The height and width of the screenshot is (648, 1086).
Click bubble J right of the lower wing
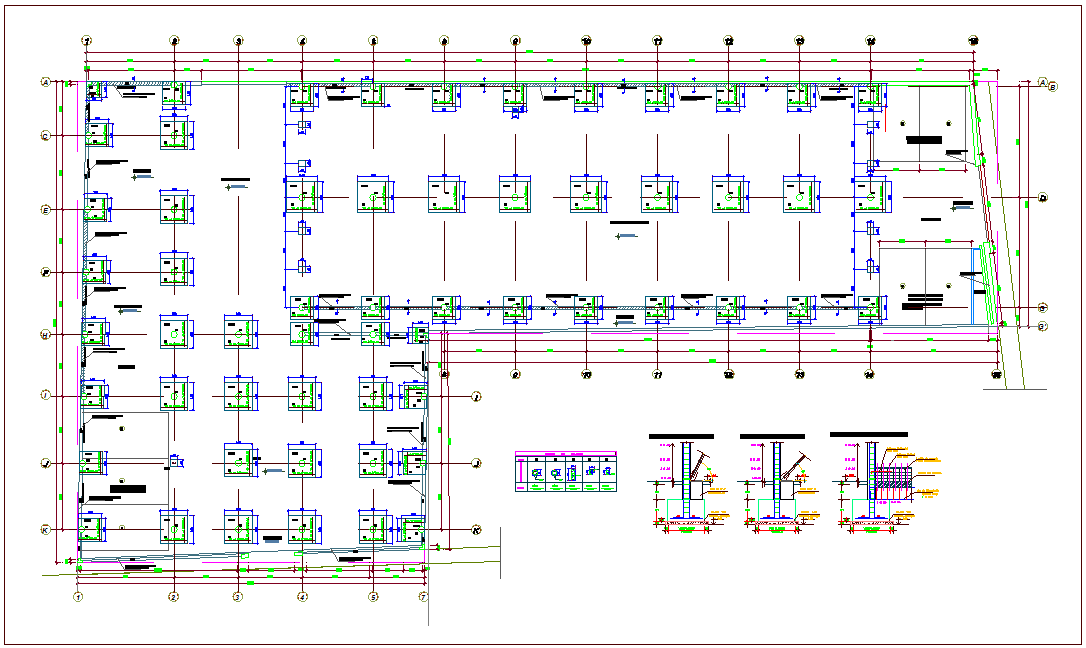477,463
